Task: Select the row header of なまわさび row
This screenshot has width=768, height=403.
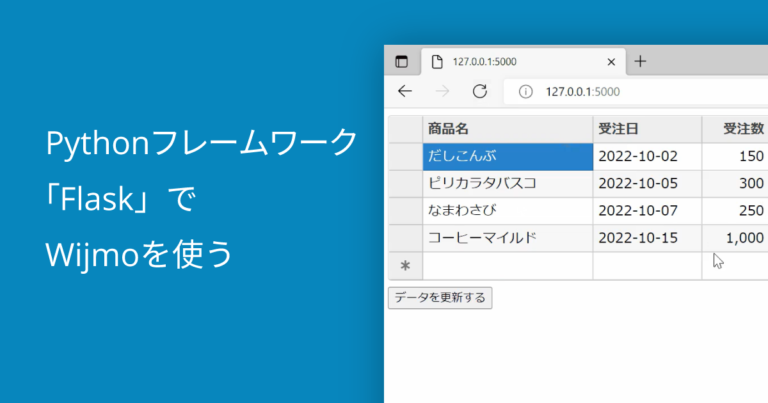Action: click(406, 211)
